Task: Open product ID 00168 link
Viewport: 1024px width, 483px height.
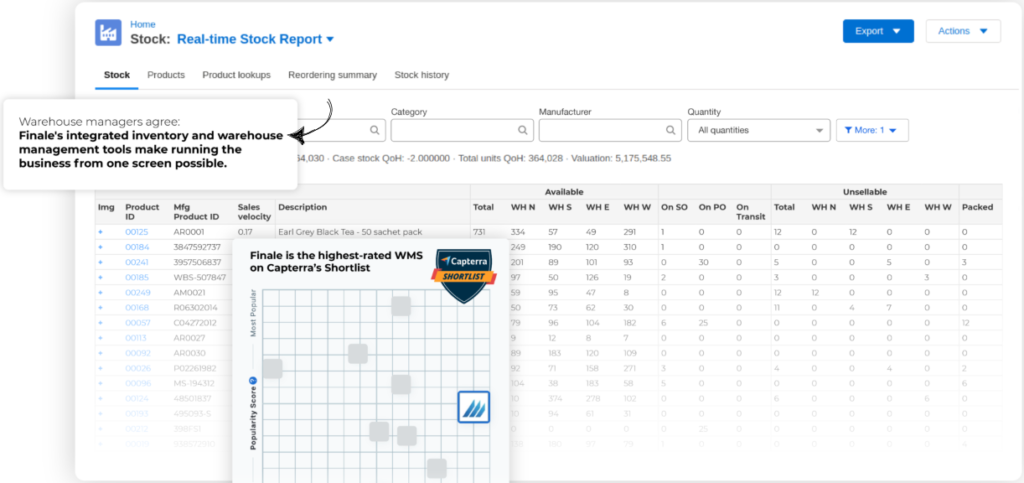Action: 136,307
